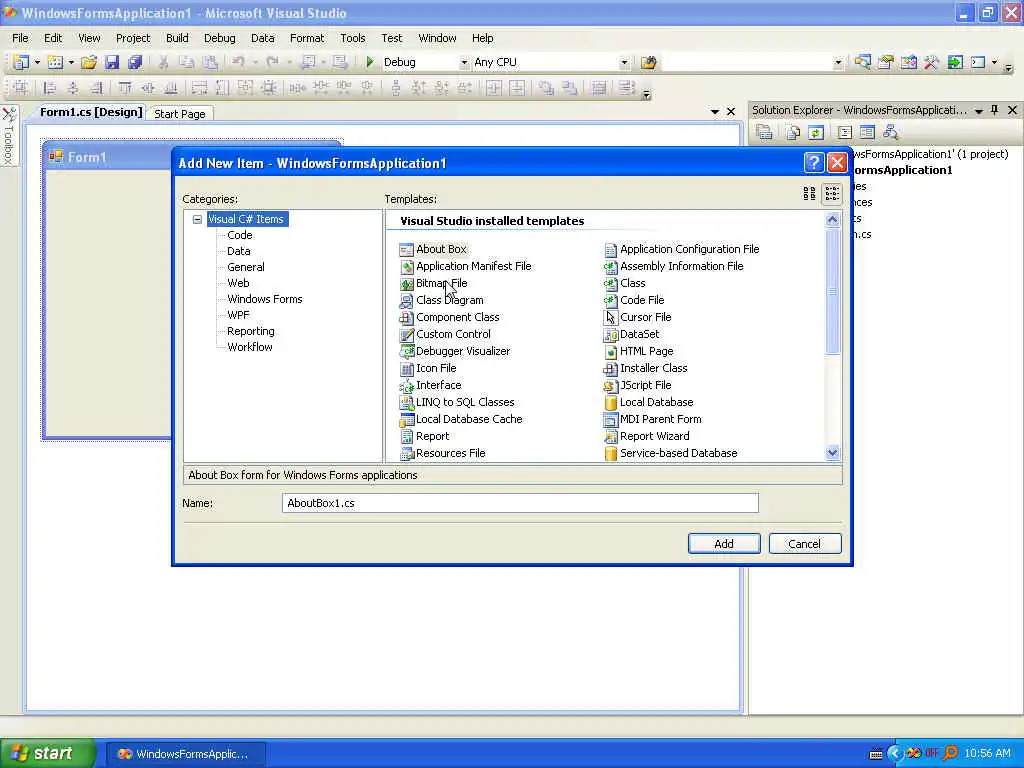Select the Service-based Database template
Image resolution: width=1024 pixels, height=768 pixels.
coord(671,453)
